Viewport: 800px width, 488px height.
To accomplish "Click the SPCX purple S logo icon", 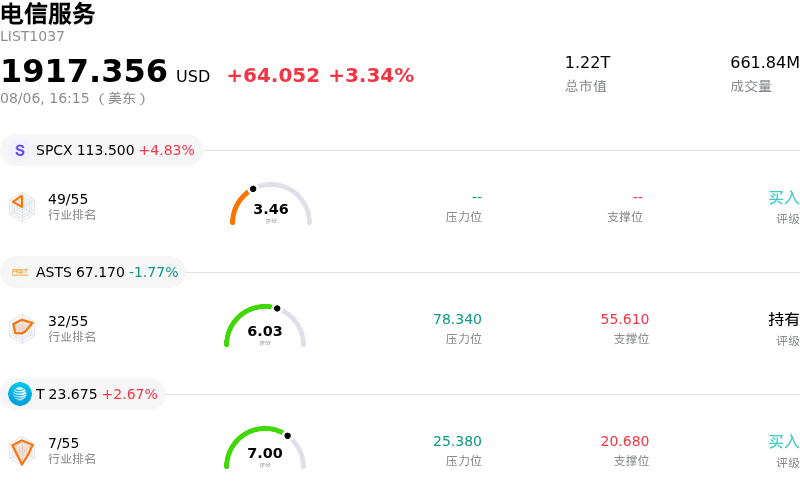I will 20,150.
